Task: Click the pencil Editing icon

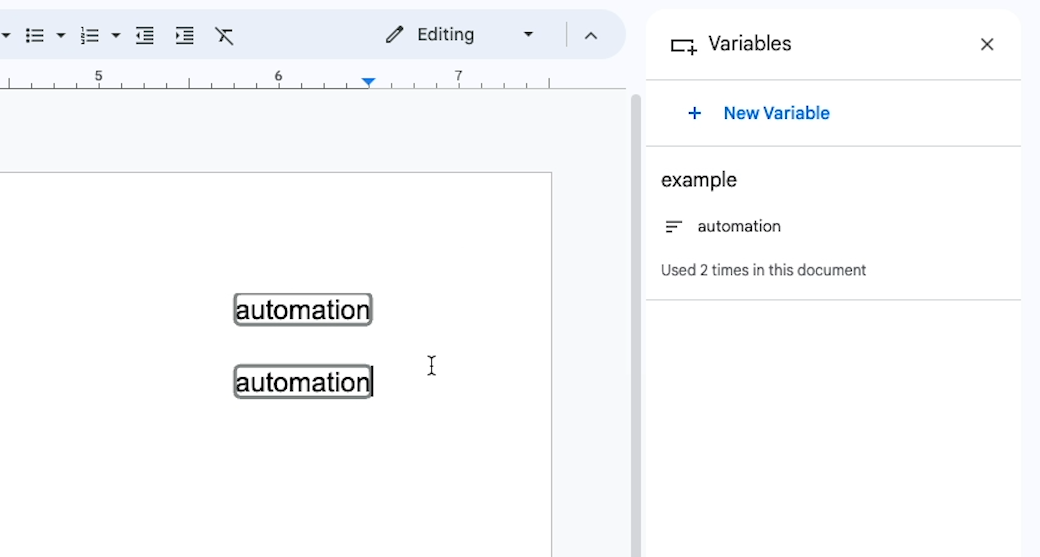Action: coord(395,34)
